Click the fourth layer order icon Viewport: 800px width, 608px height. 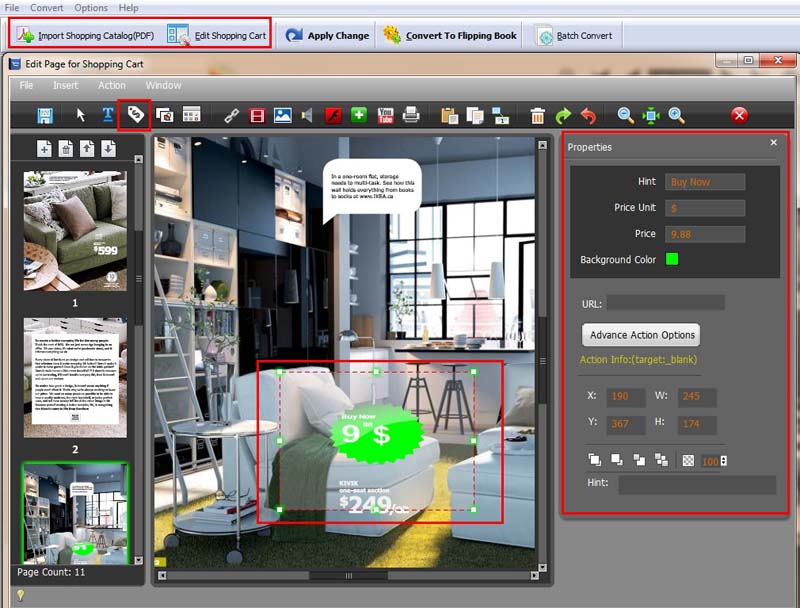point(662,460)
